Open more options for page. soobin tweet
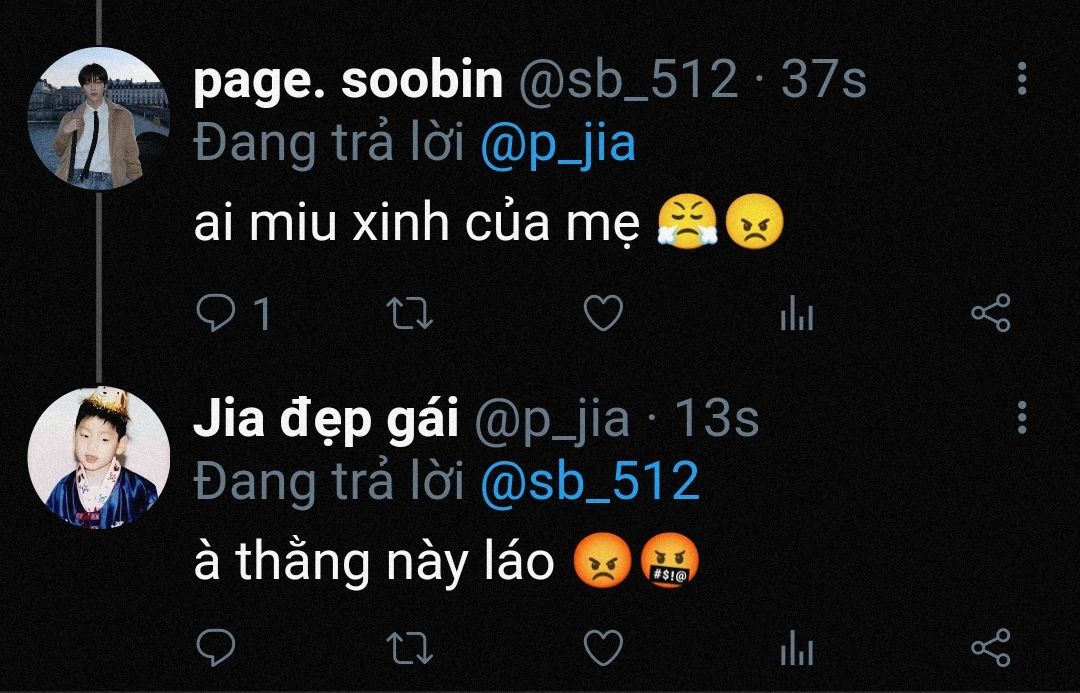Viewport: 1080px width, 693px height. point(1022,79)
